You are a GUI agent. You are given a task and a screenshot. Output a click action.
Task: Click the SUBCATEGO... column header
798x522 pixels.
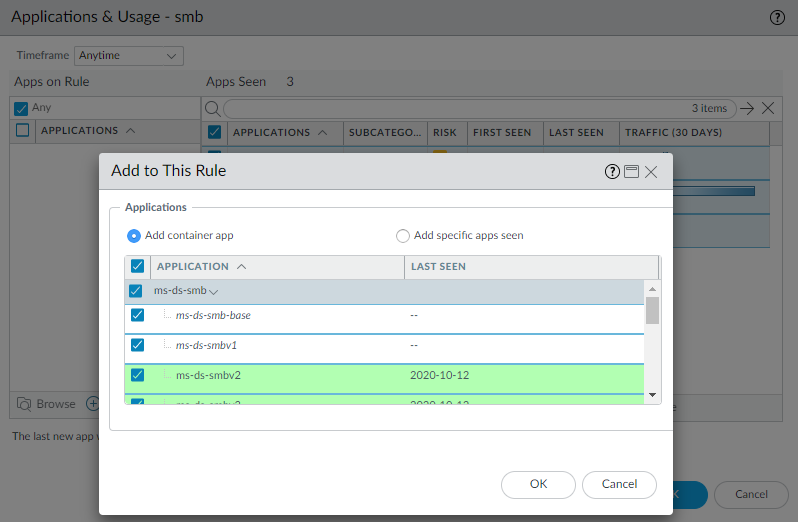click(385, 132)
